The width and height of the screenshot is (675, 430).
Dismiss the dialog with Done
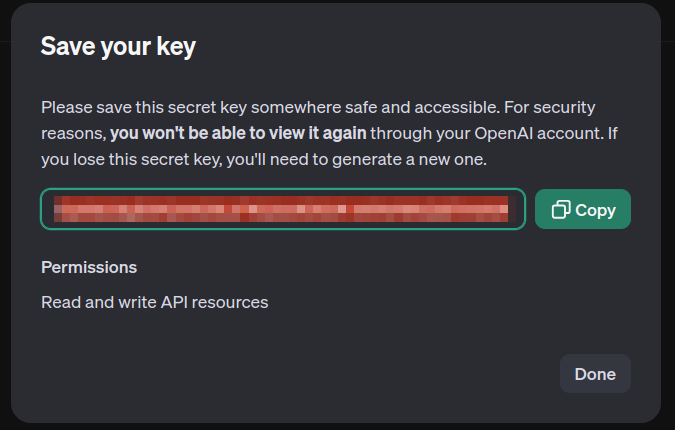[x=595, y=374]
